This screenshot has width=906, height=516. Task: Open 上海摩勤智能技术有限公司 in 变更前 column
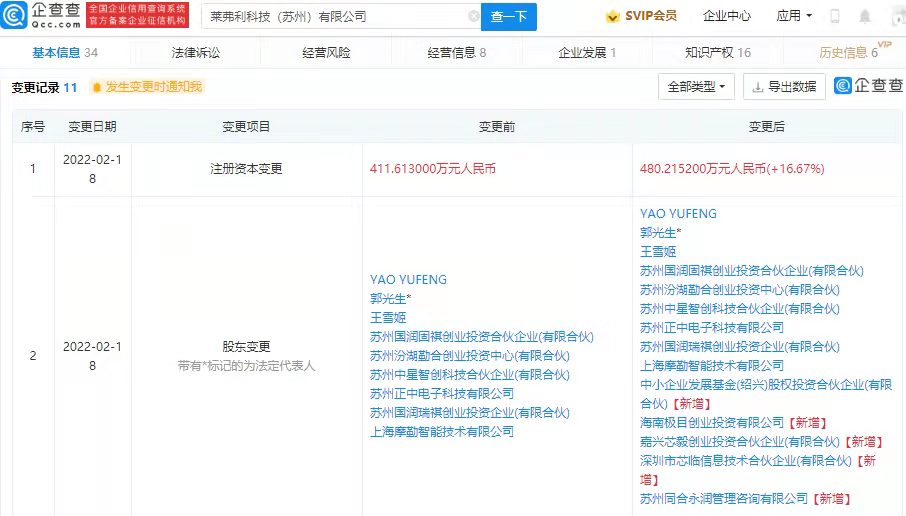pyautogui.click(x=442, y=432)
